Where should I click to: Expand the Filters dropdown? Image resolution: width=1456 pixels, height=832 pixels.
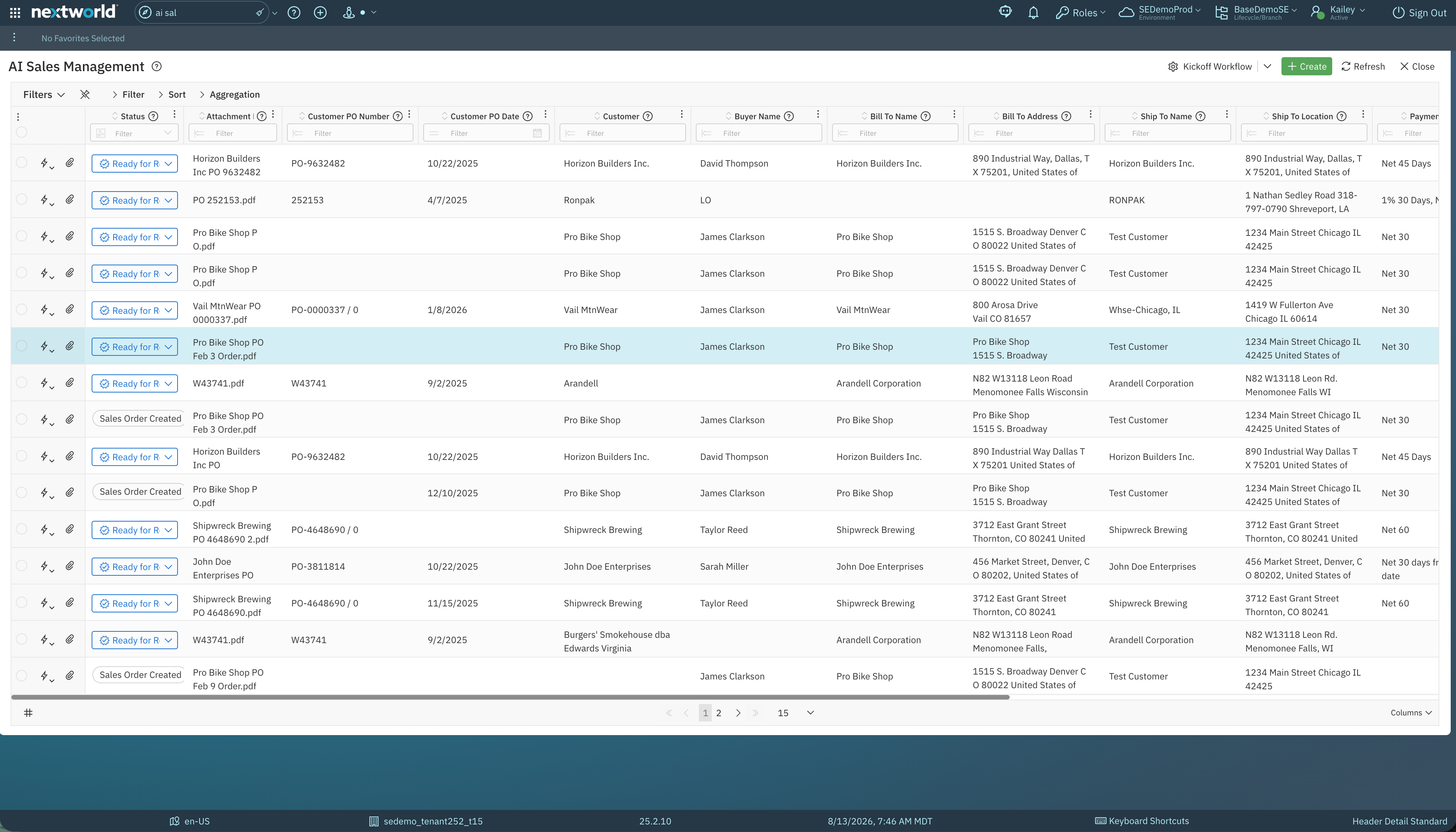point(44,94)
